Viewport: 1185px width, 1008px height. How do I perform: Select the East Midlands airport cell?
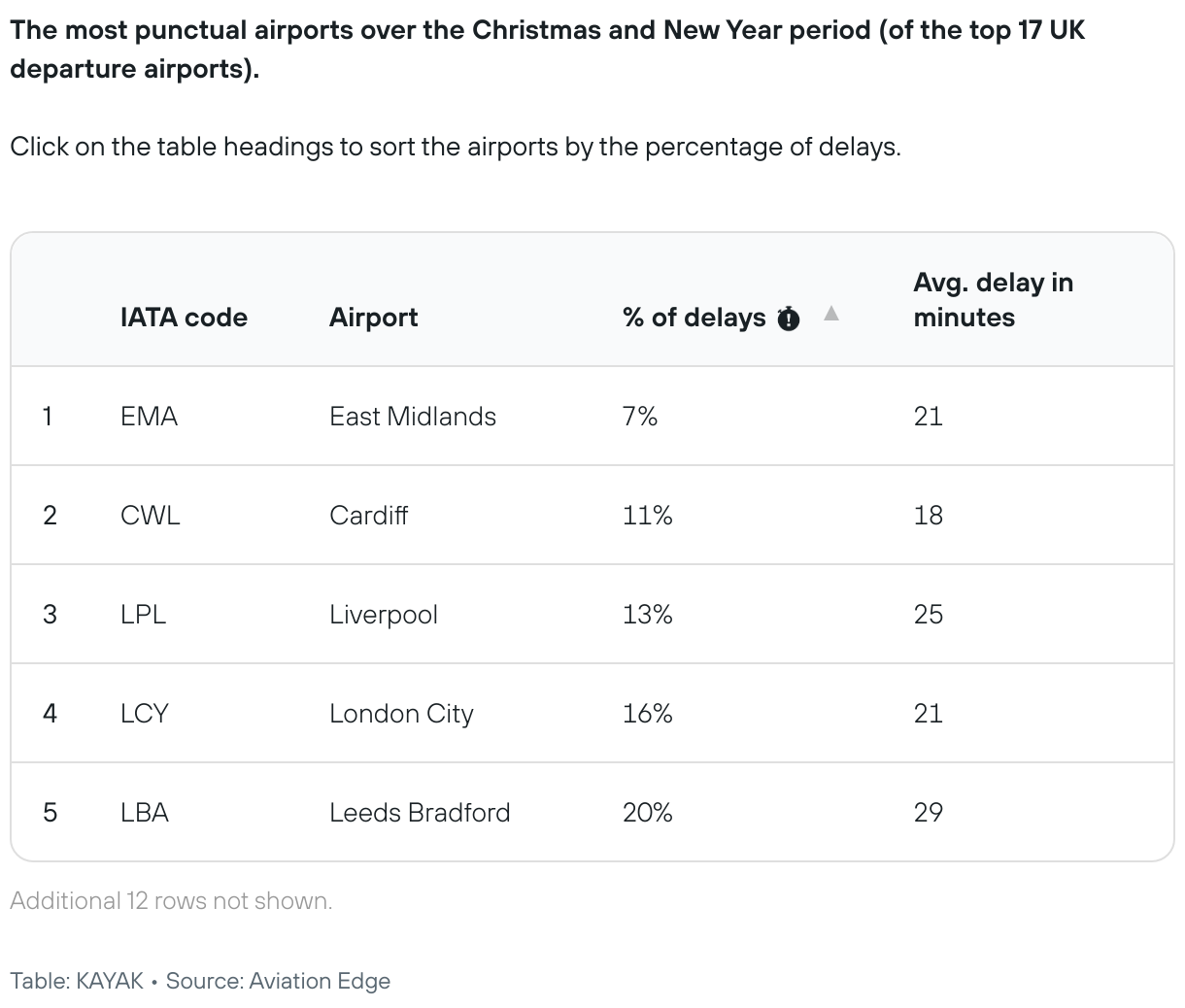point(413,417)
